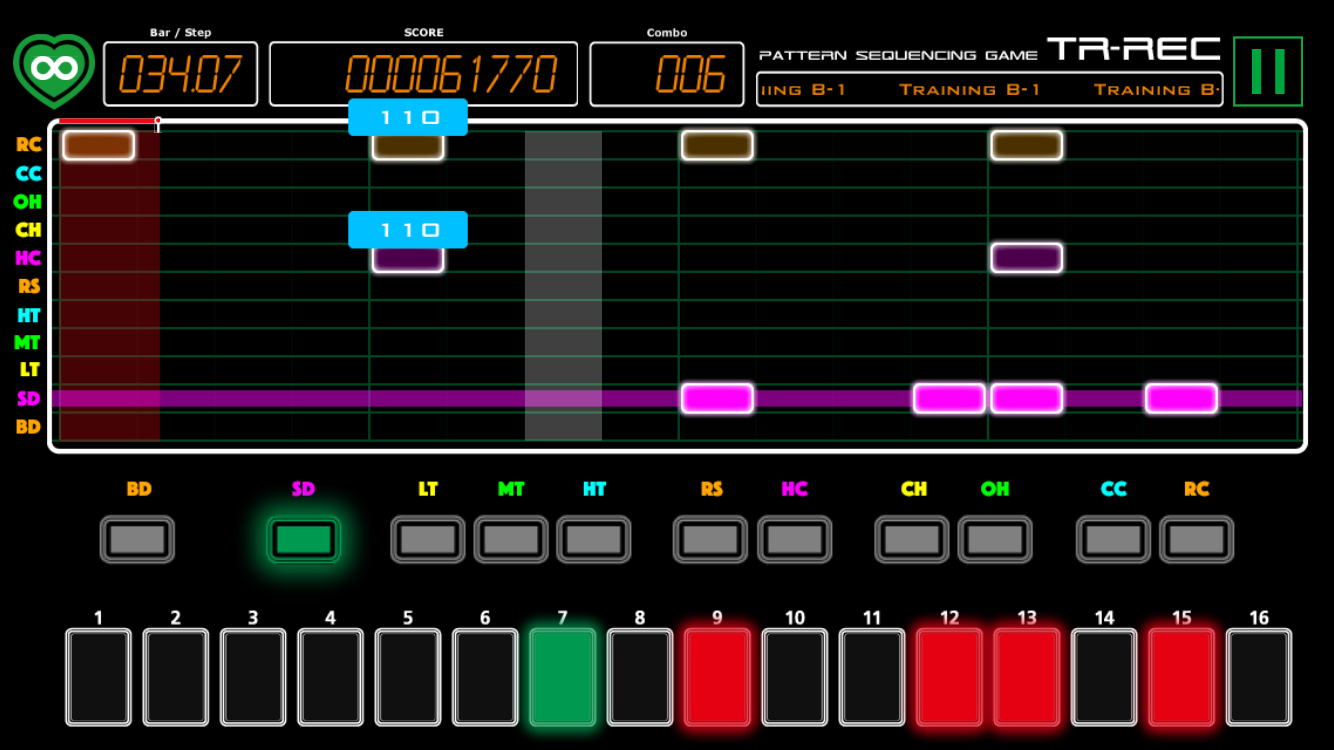Image resolution: width=1334 pixels, height=750 pixels.
Task: Tap the green infinity heart icon
Action: pos(54,71)
